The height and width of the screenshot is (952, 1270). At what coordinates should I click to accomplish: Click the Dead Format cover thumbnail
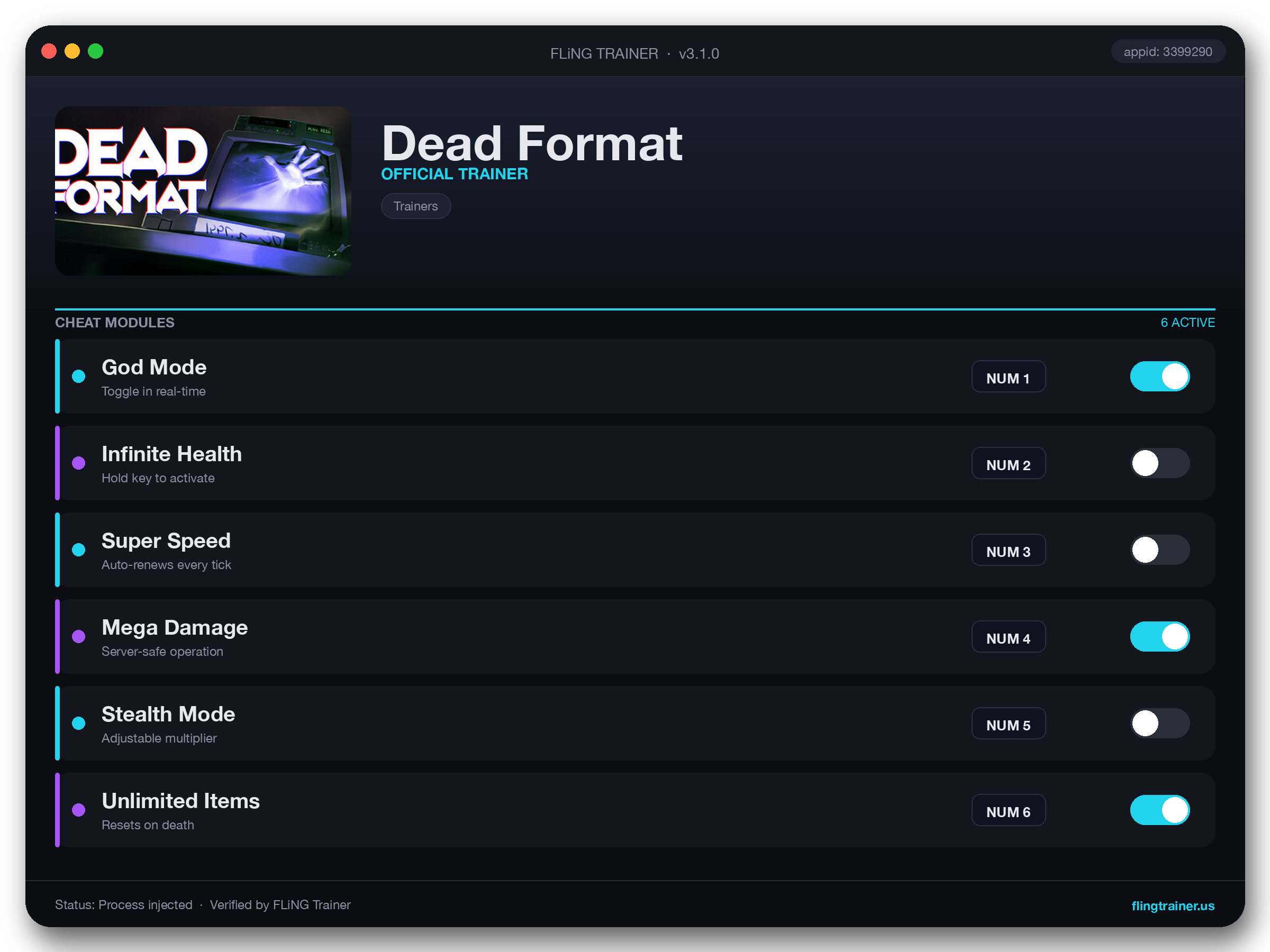click(x=203, y=190)
